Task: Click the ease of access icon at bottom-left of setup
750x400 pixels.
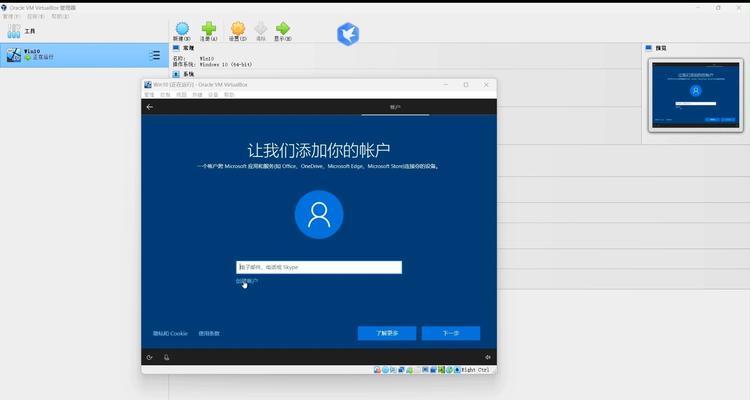Action: [x=150, y=357]
